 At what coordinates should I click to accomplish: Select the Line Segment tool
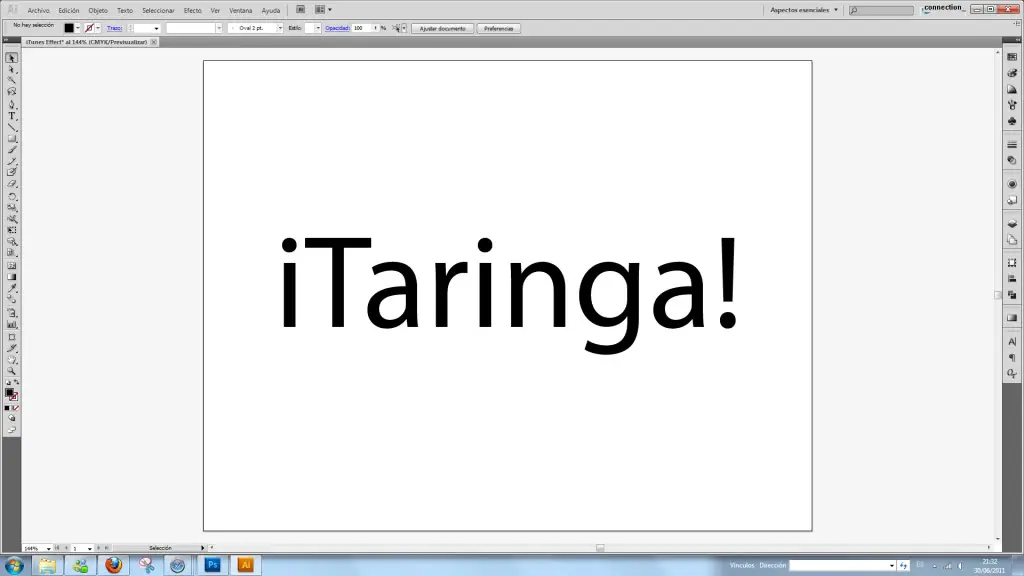tap(12, 127)
